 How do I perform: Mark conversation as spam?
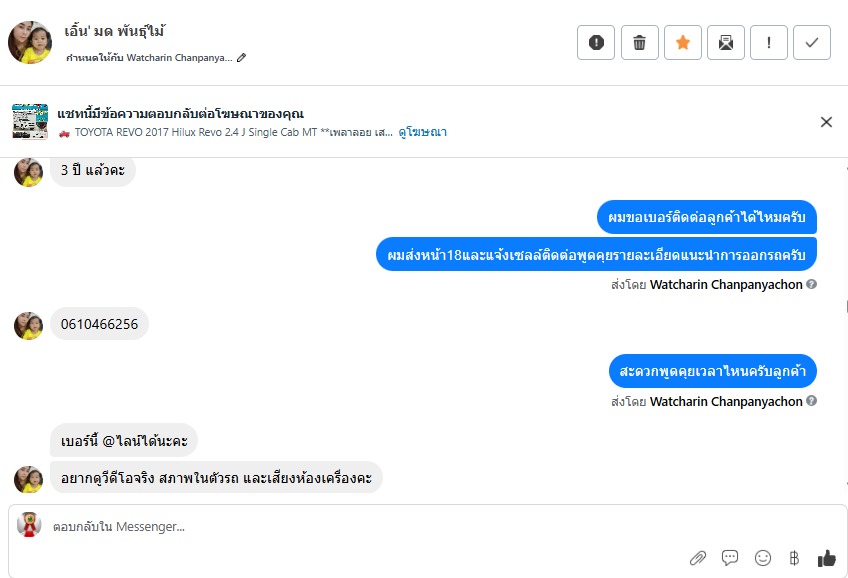tap(596, 42)
